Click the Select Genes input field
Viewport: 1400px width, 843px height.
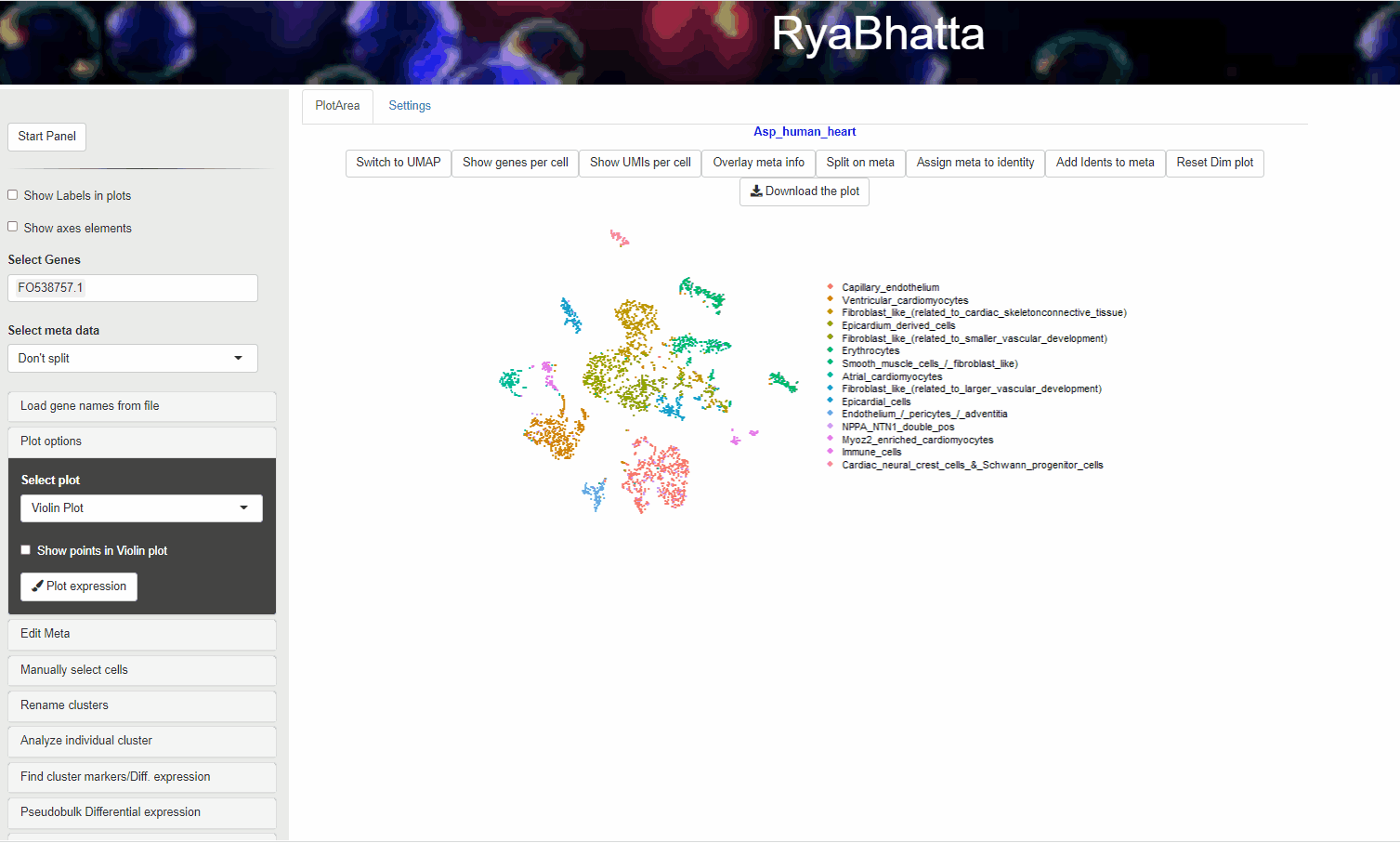(x=132, y=288)
